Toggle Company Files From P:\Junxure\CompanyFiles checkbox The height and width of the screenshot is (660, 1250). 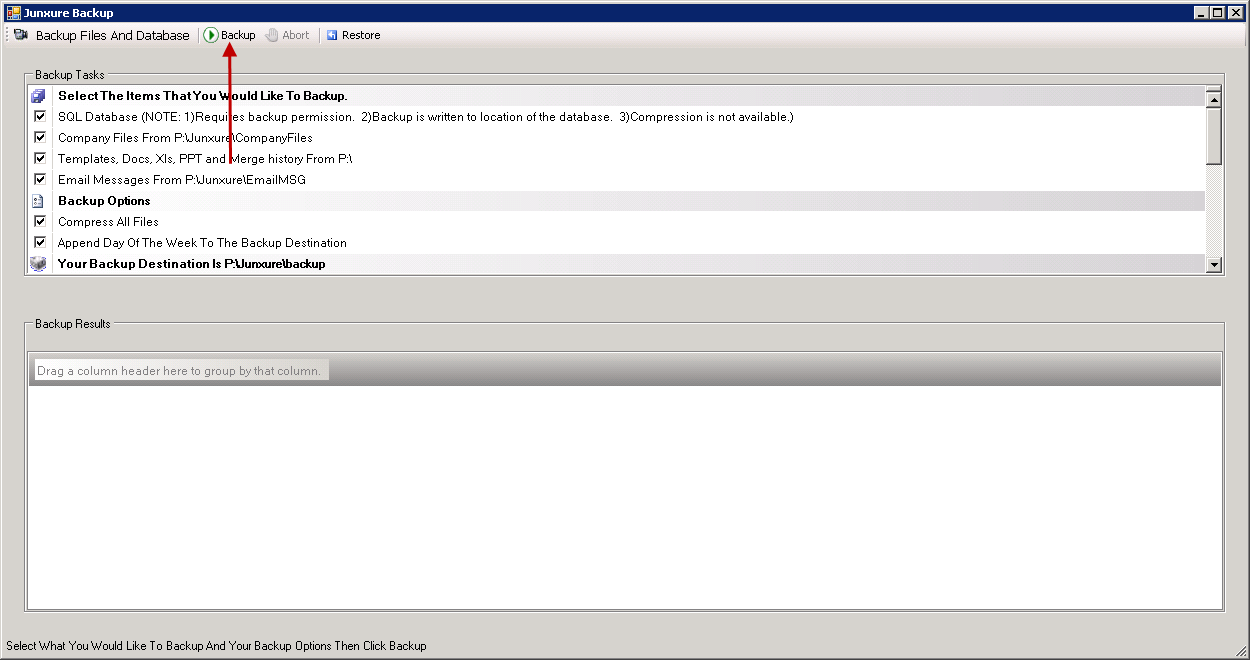pyautogui.click(x=40, y=137)
